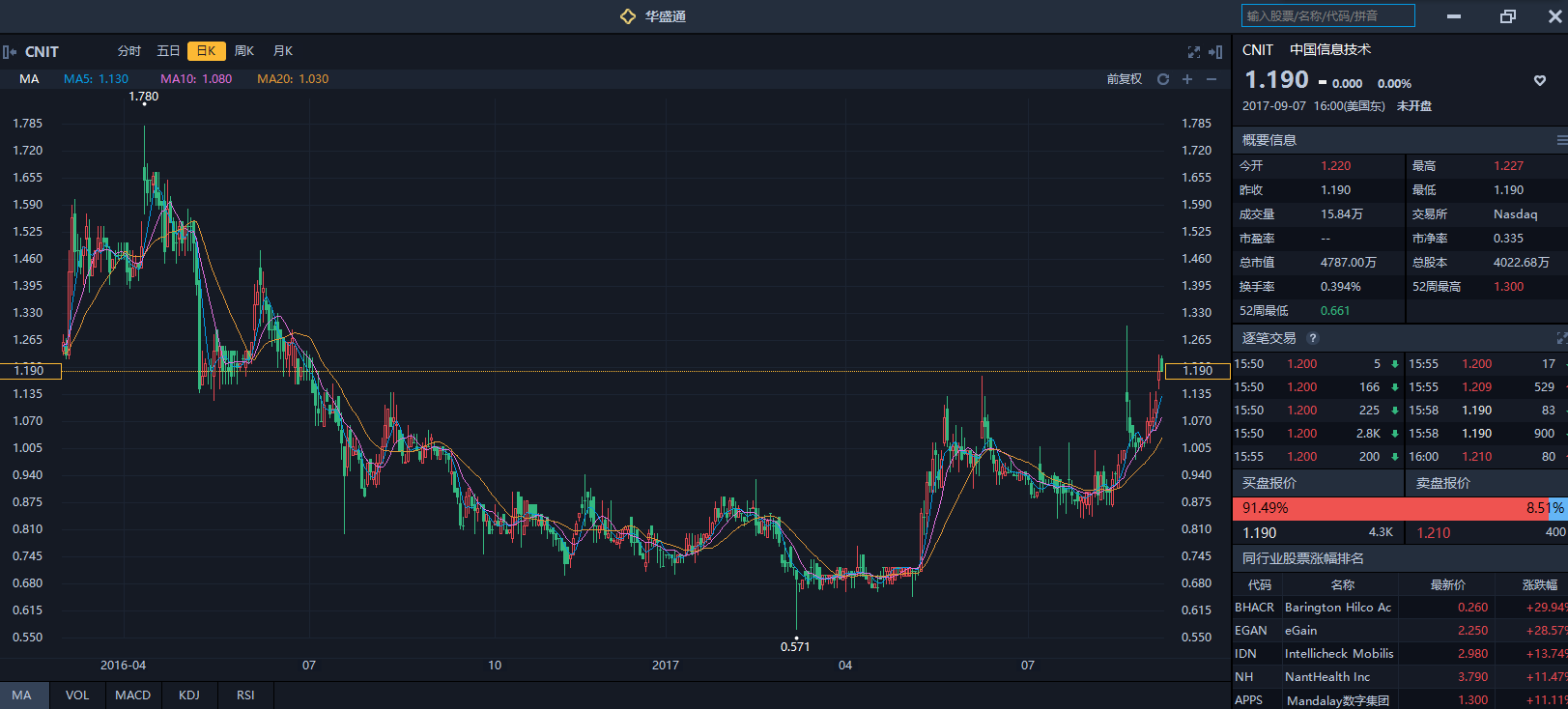Open the 概要信息 panel menu icon
Image resolution: width=1568 pixels, height=709 pixels.
(x=1561, y=140)
